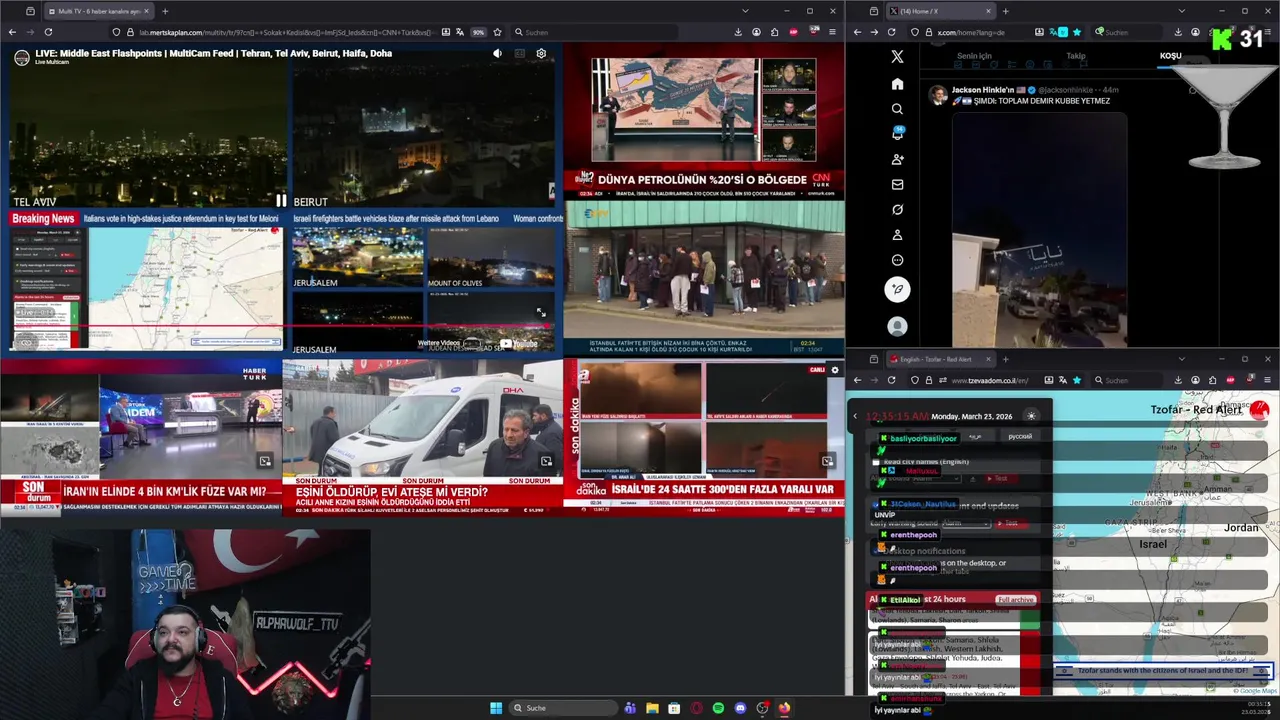Image resolution: width=1280 pixels, height=720 pixels.
Task: Click Full archive button in alerts panel
Action: coord(1015,599)
